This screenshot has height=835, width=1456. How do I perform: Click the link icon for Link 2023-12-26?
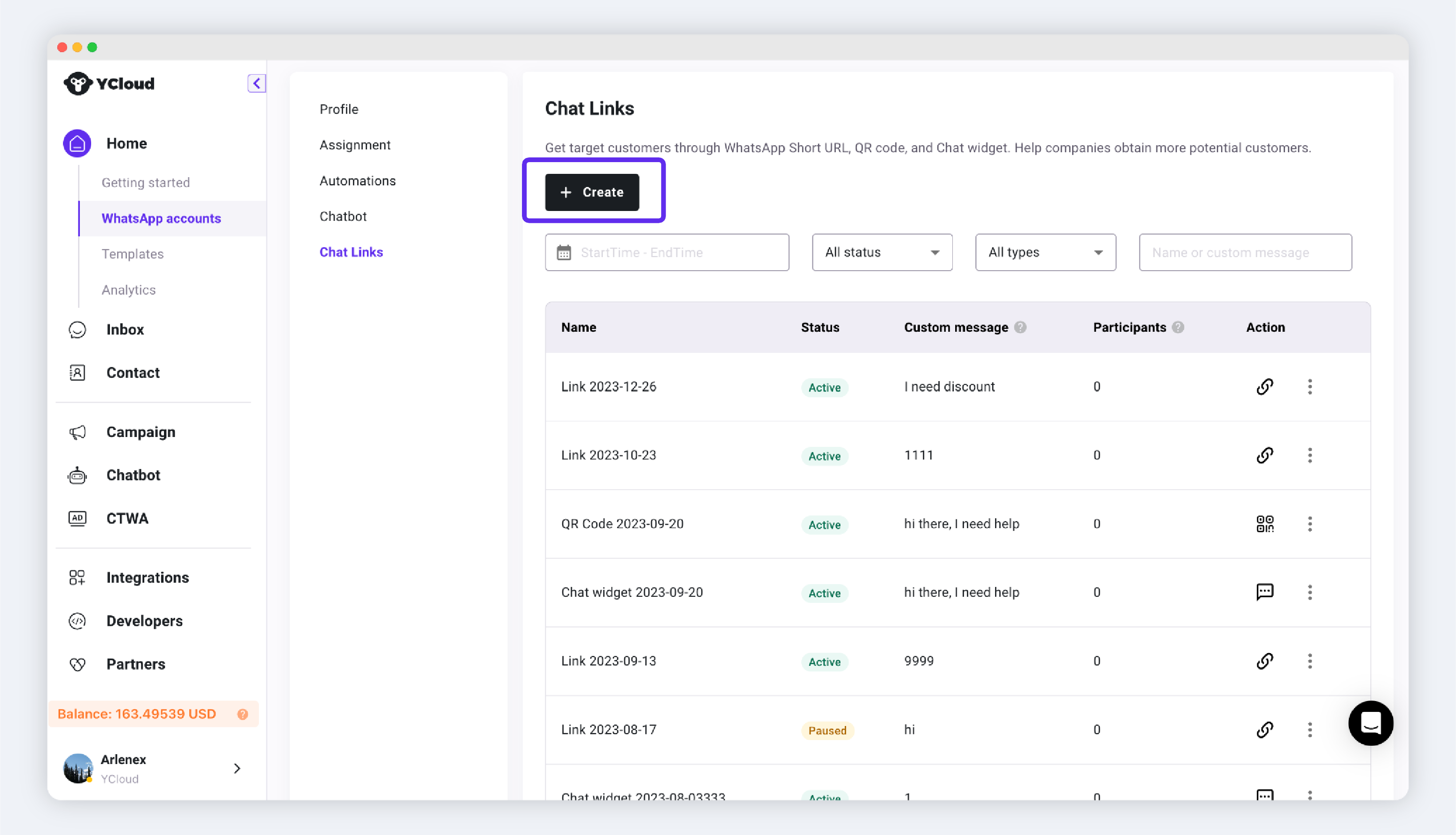click(x=1264, y=387)
